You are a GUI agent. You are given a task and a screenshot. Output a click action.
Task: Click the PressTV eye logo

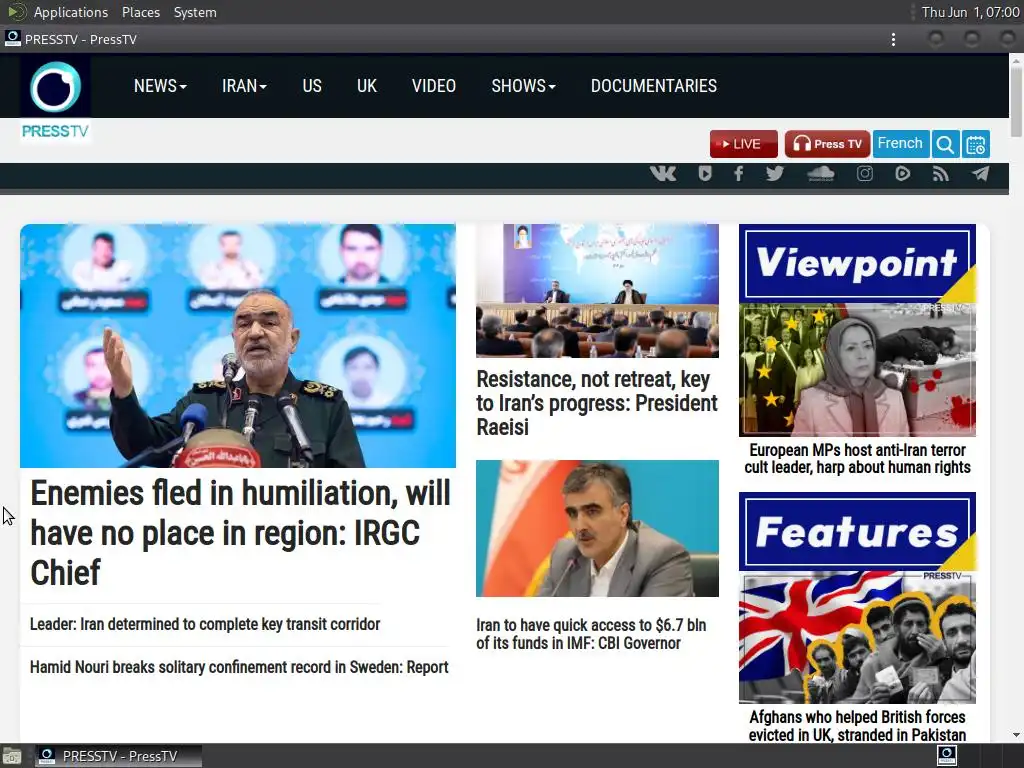point(56,87)
